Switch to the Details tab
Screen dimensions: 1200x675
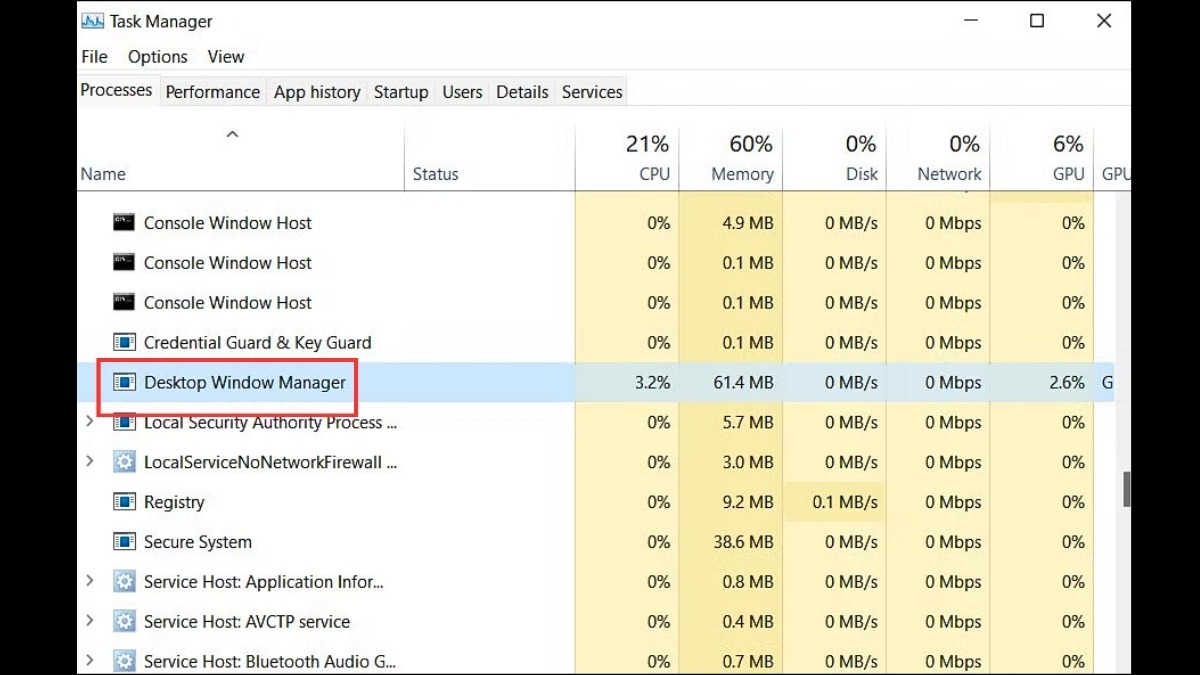click(522, 92)
